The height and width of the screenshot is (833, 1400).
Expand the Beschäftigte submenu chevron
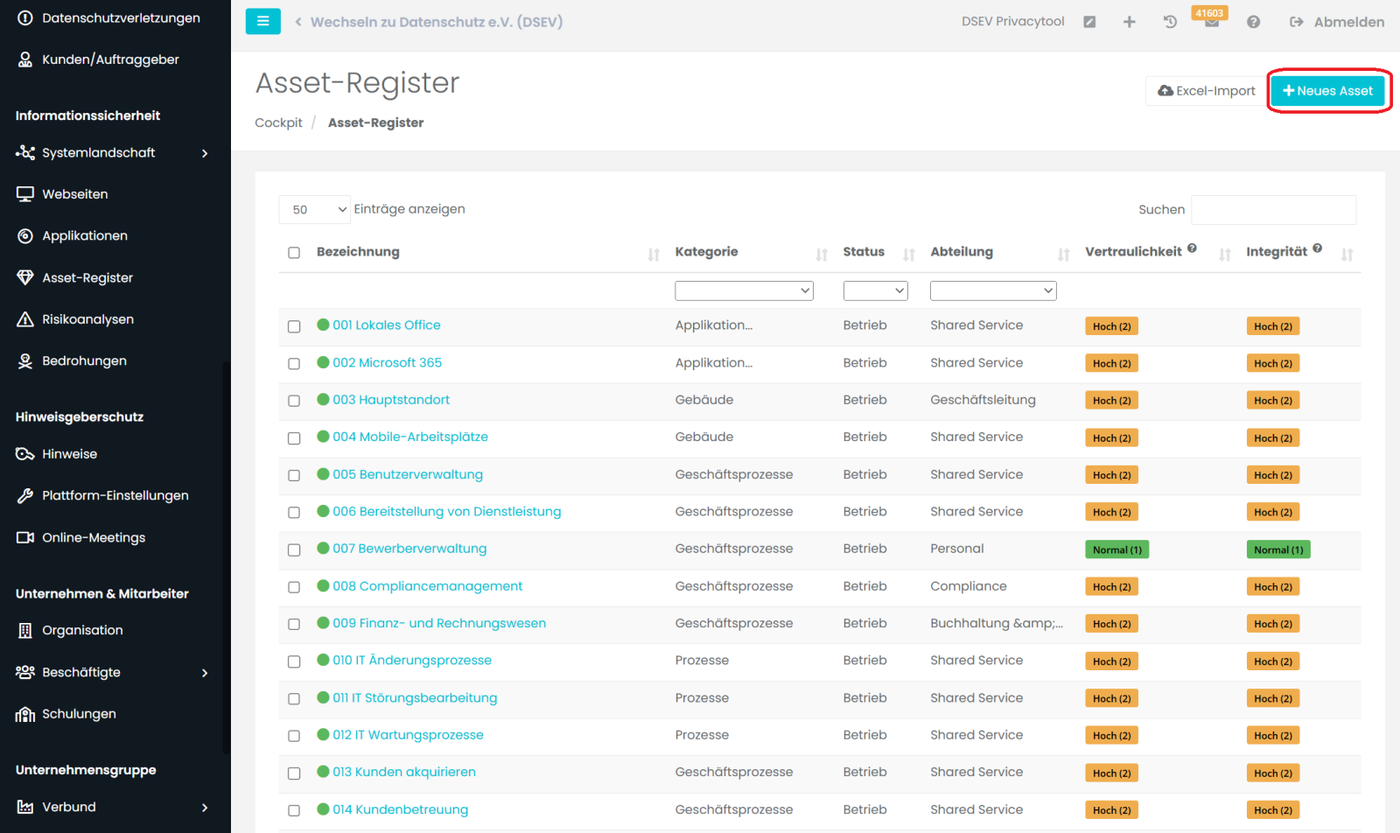[205, 673]
